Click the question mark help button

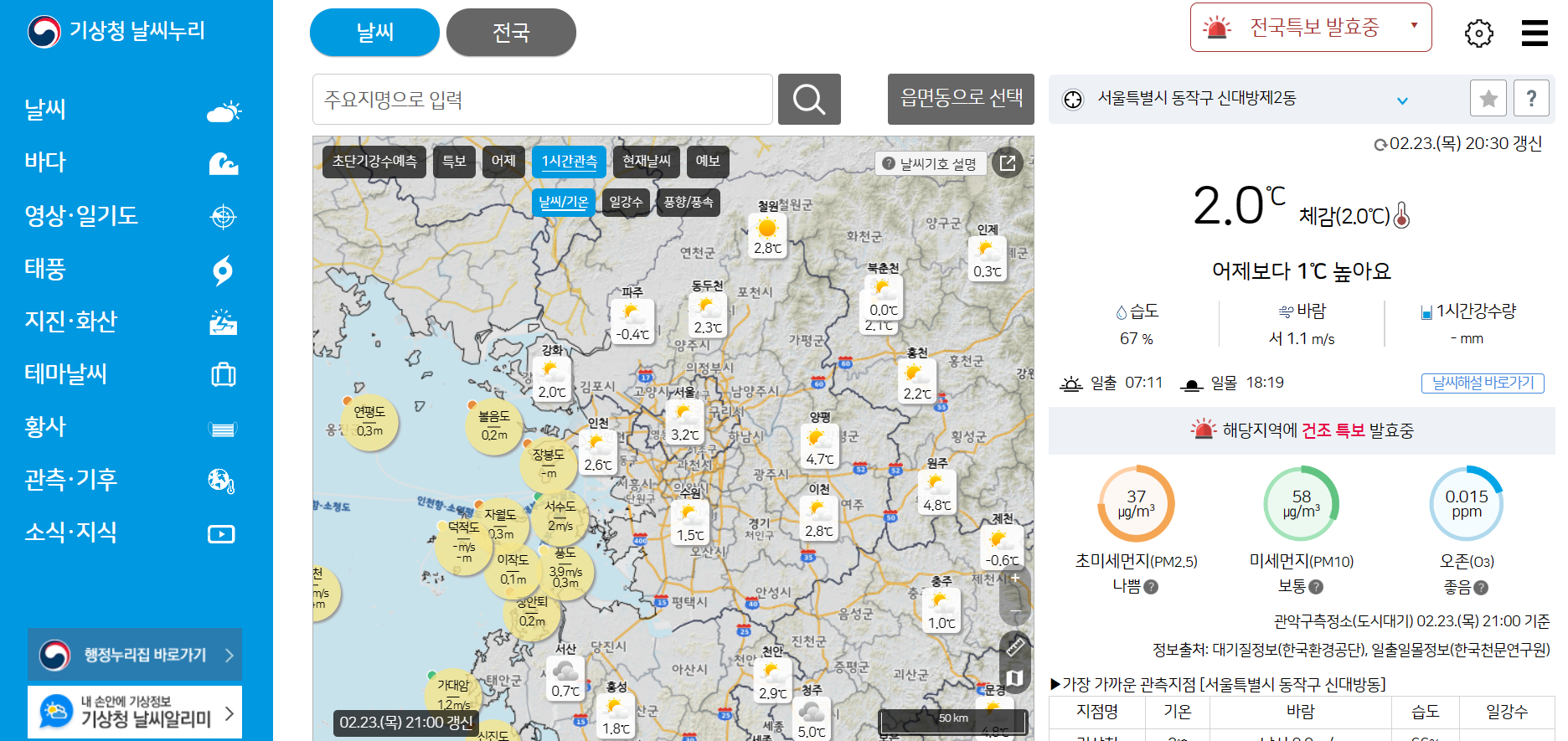(x=1531, y=99)
